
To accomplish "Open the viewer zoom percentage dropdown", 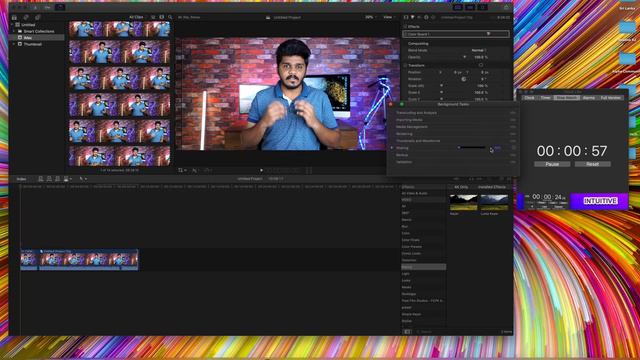I will (370, 18).
